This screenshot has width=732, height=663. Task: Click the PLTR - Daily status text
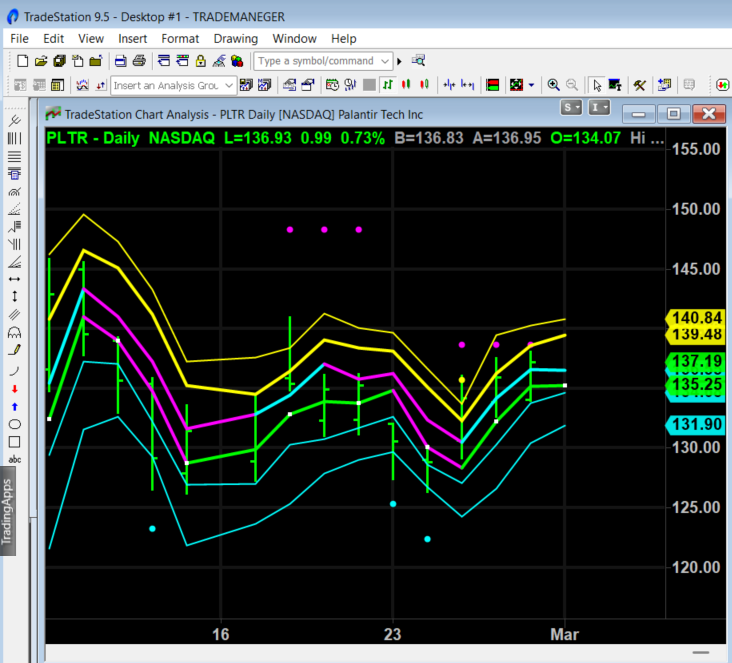tap(93, 138)
